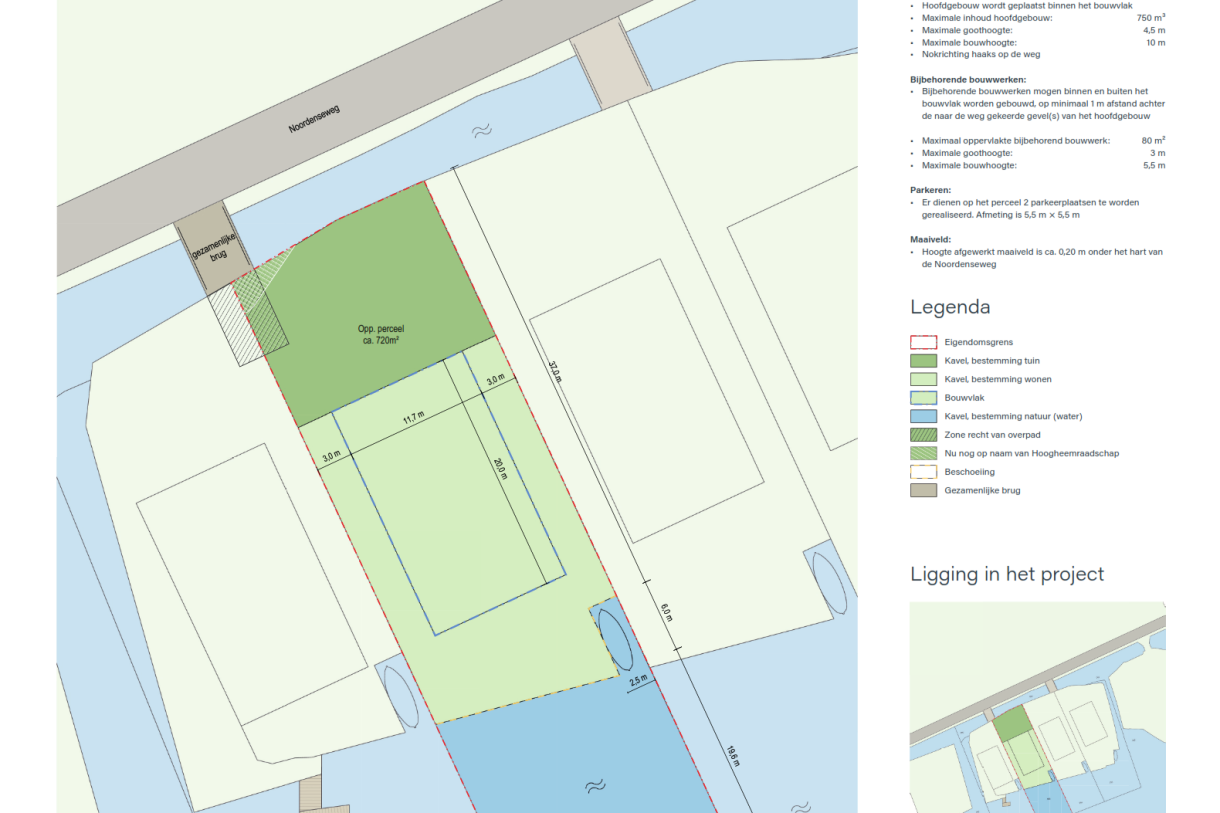This screenshot has height=813, width=1220.
Task: Click the 'Opp. perceel ca. 720m²' label
Action: [380, 335]
